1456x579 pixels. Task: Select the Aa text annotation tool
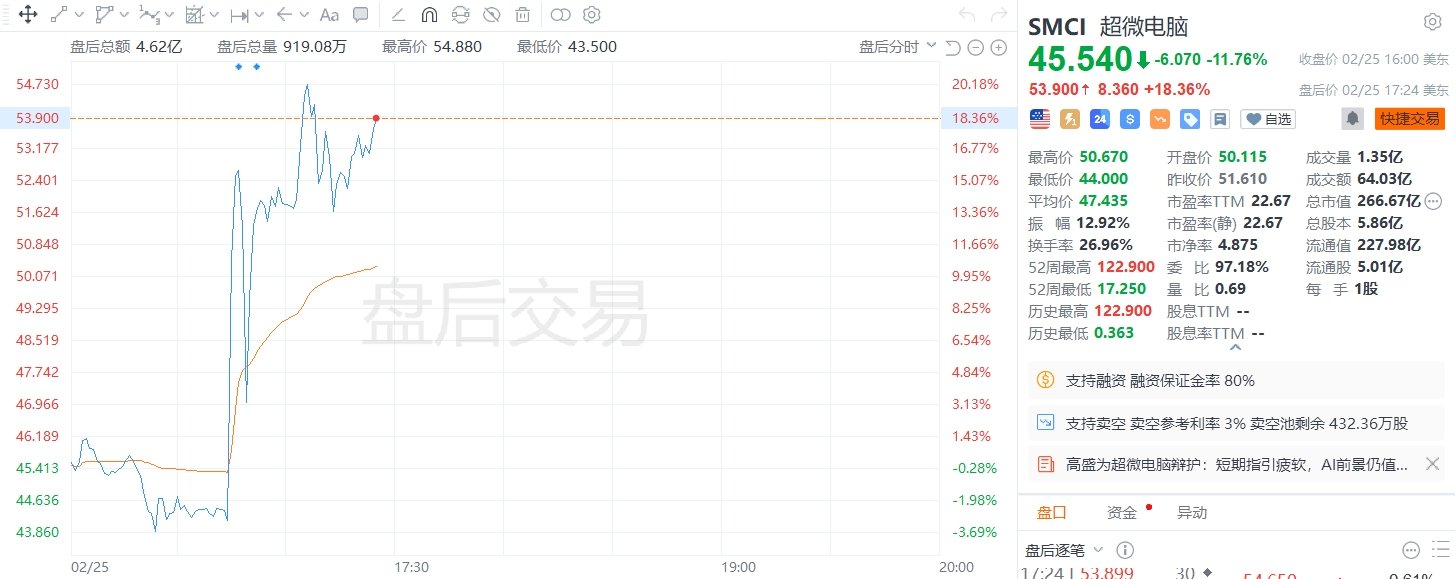point(329,15)
